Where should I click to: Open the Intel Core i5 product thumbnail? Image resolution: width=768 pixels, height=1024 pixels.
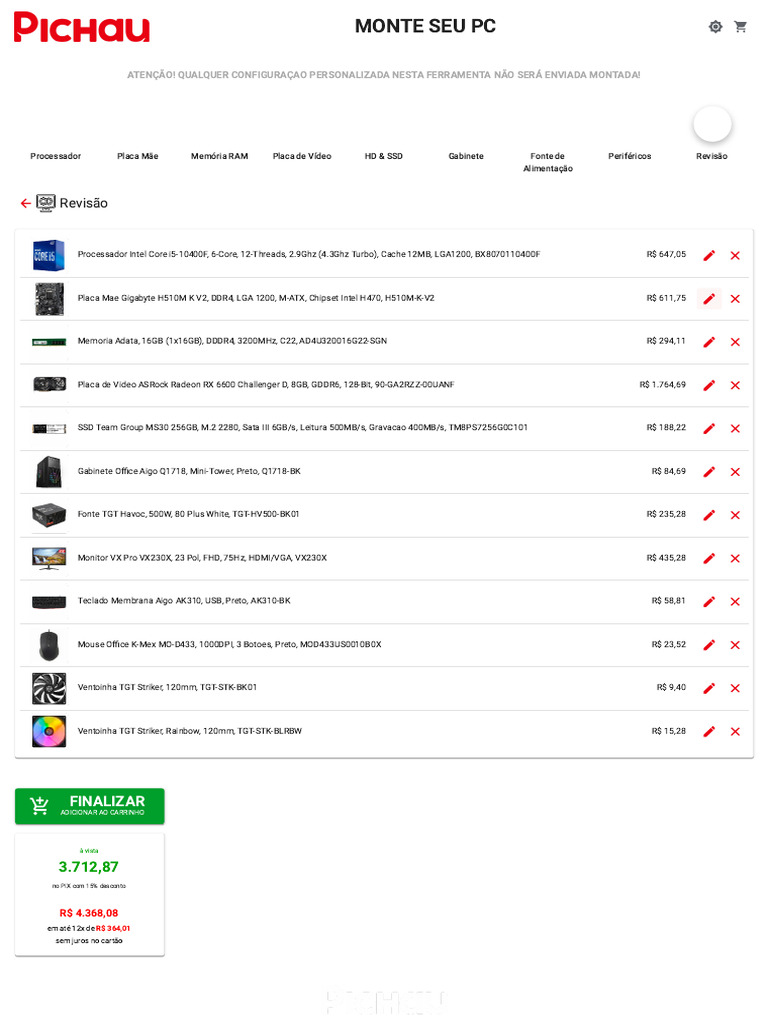49,255
